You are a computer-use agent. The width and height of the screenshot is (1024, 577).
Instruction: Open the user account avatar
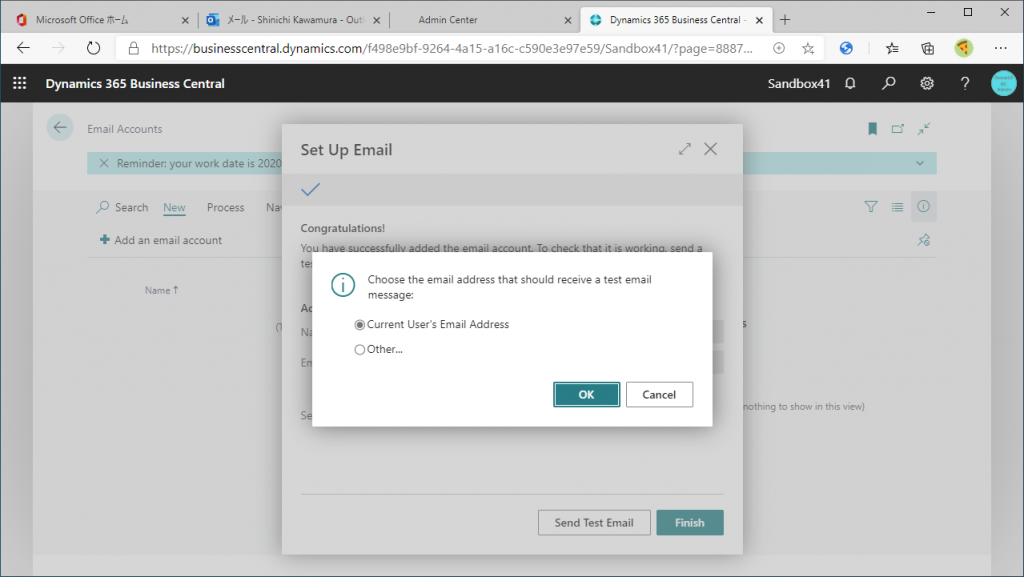pyautogui.click(x=1003, y=83)
